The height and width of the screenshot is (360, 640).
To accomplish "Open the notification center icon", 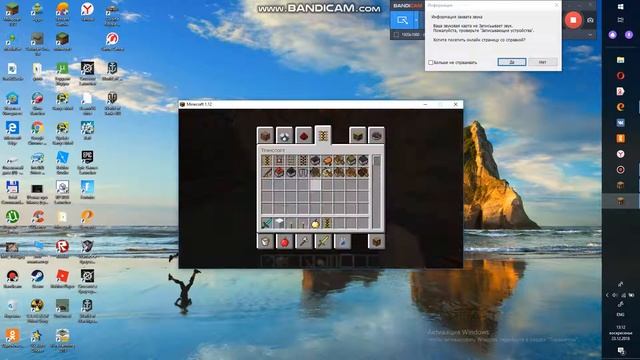I will click(x=621, y=351).
